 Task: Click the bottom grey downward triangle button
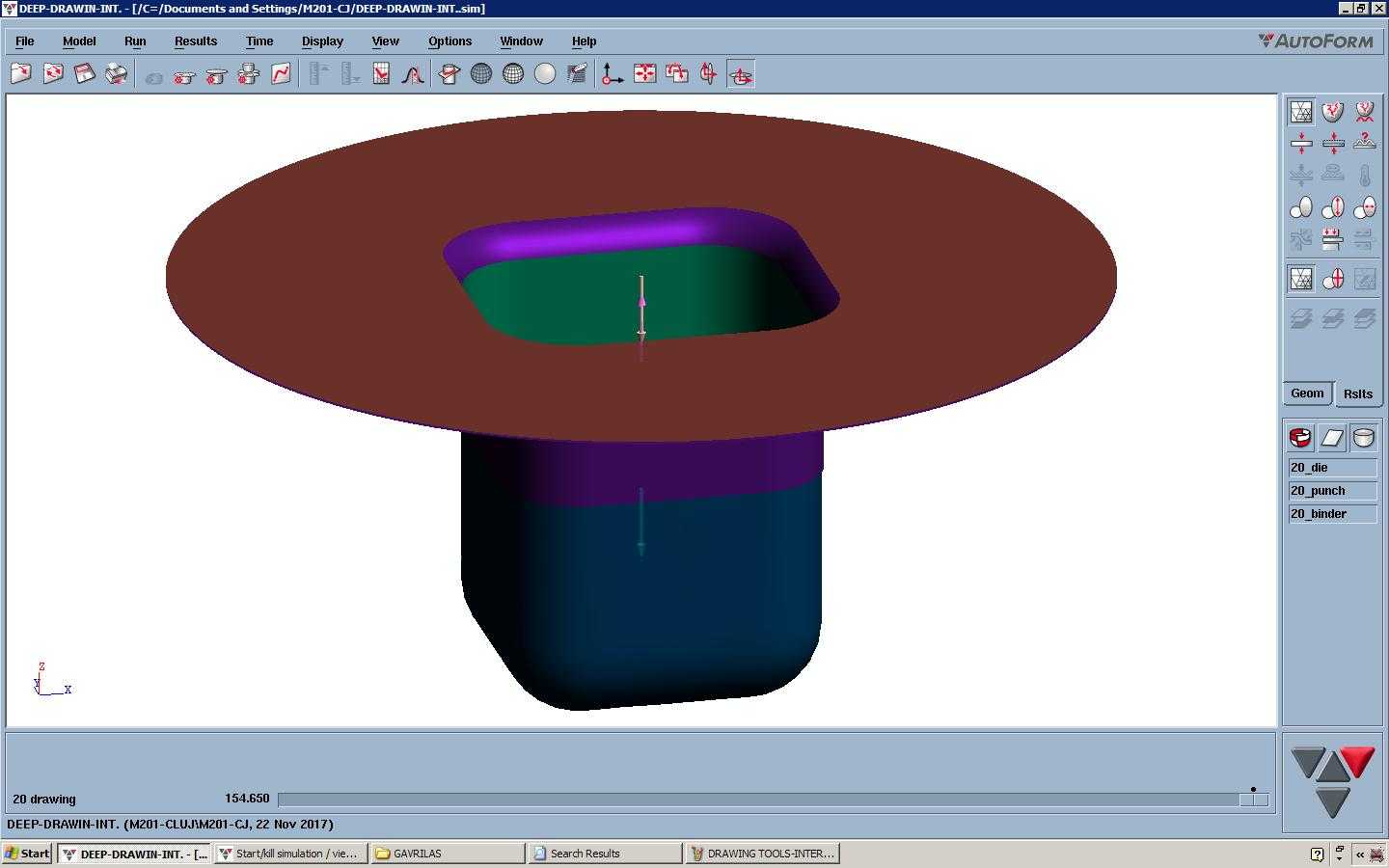coord(1332,801)
